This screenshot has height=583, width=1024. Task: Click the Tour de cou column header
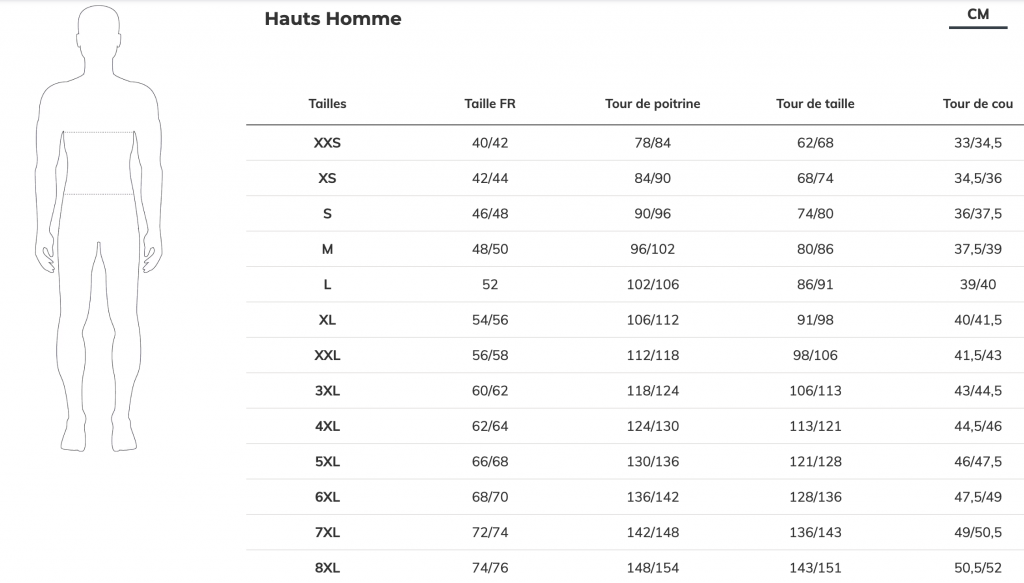point(977,104)
